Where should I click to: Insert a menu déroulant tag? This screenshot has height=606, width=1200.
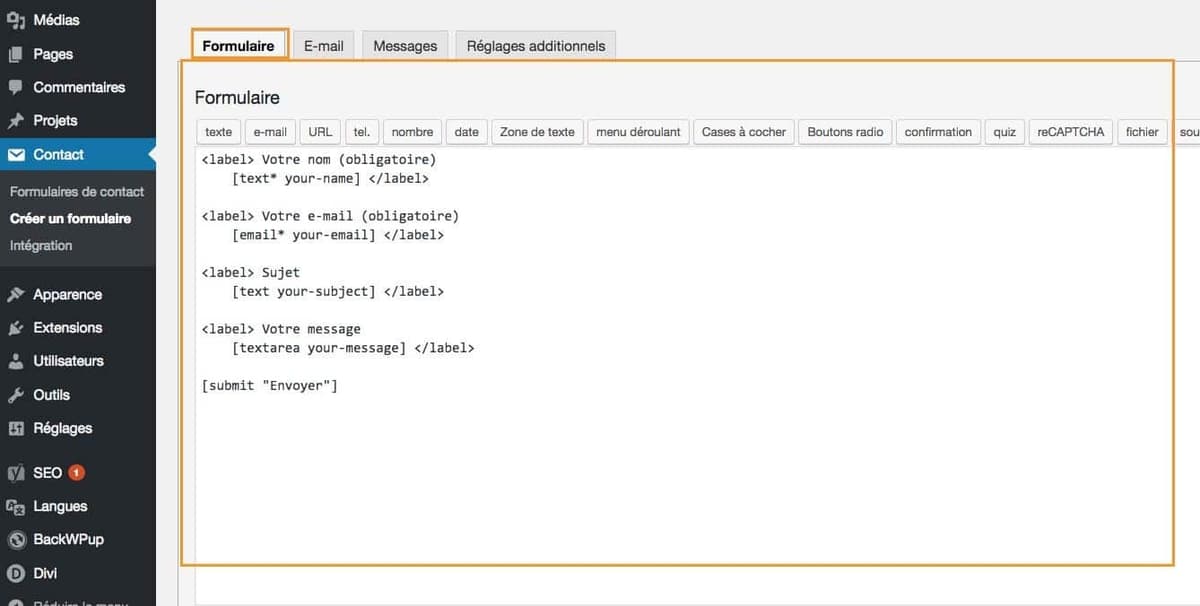[638, 131]
